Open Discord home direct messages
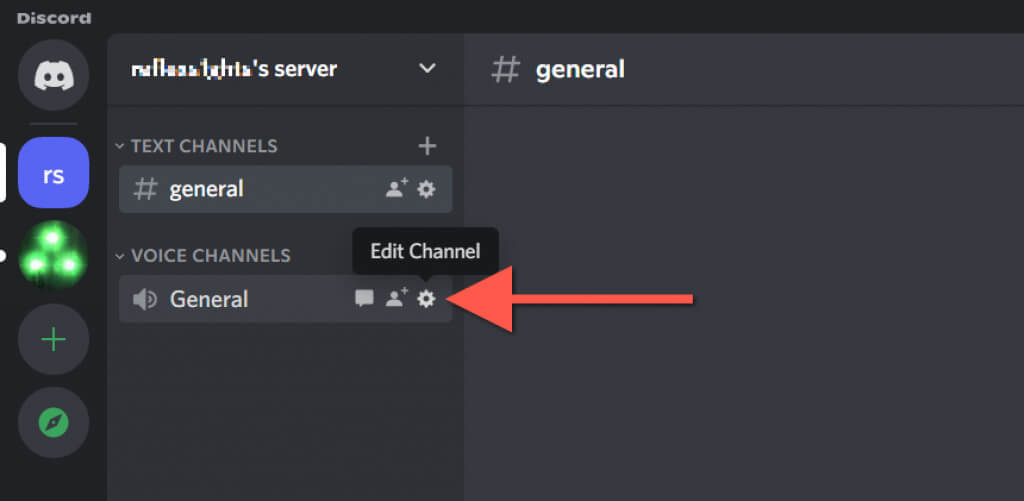 53,75
